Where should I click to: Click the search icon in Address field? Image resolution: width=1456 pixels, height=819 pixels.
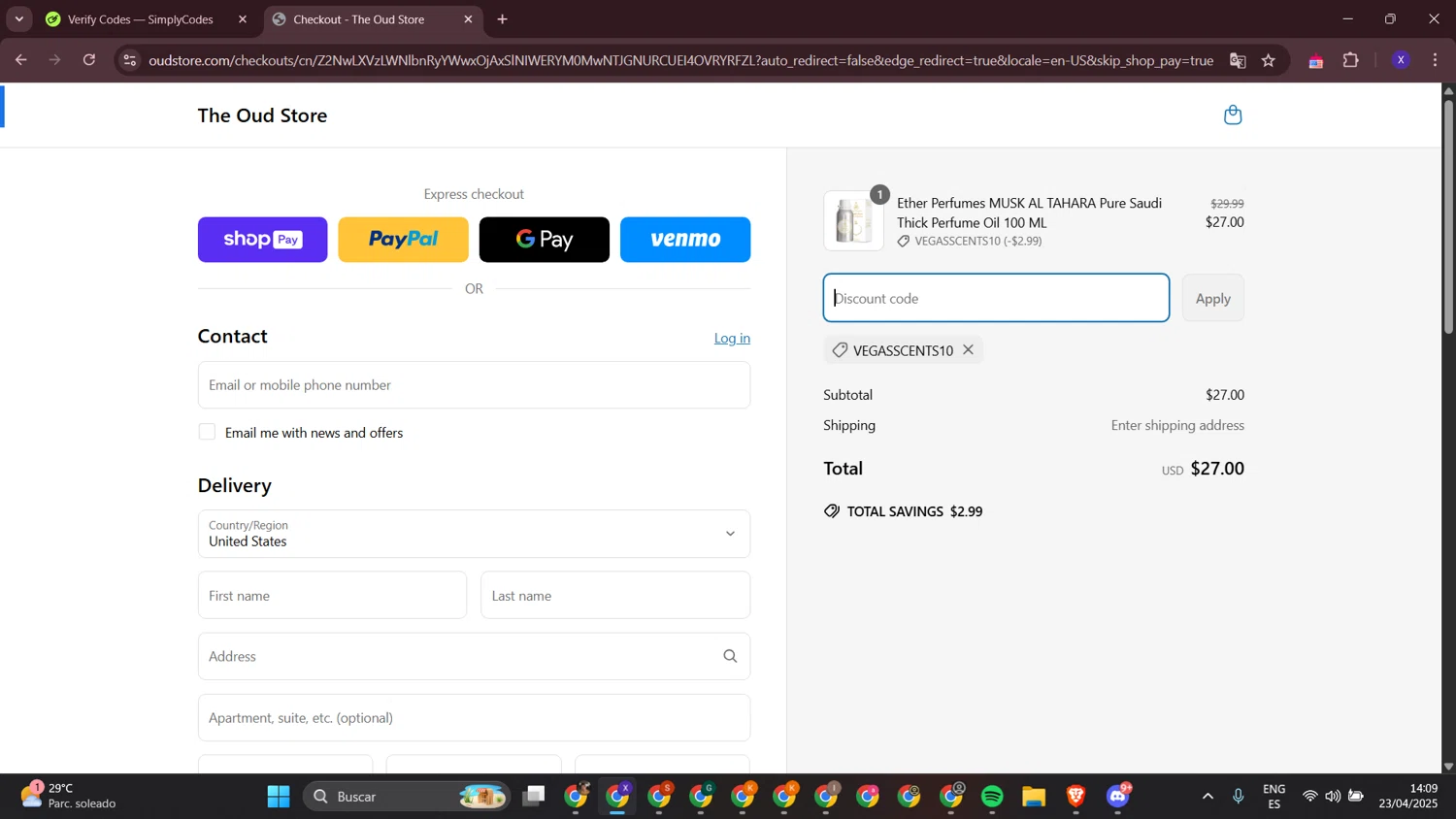[730, 657]
